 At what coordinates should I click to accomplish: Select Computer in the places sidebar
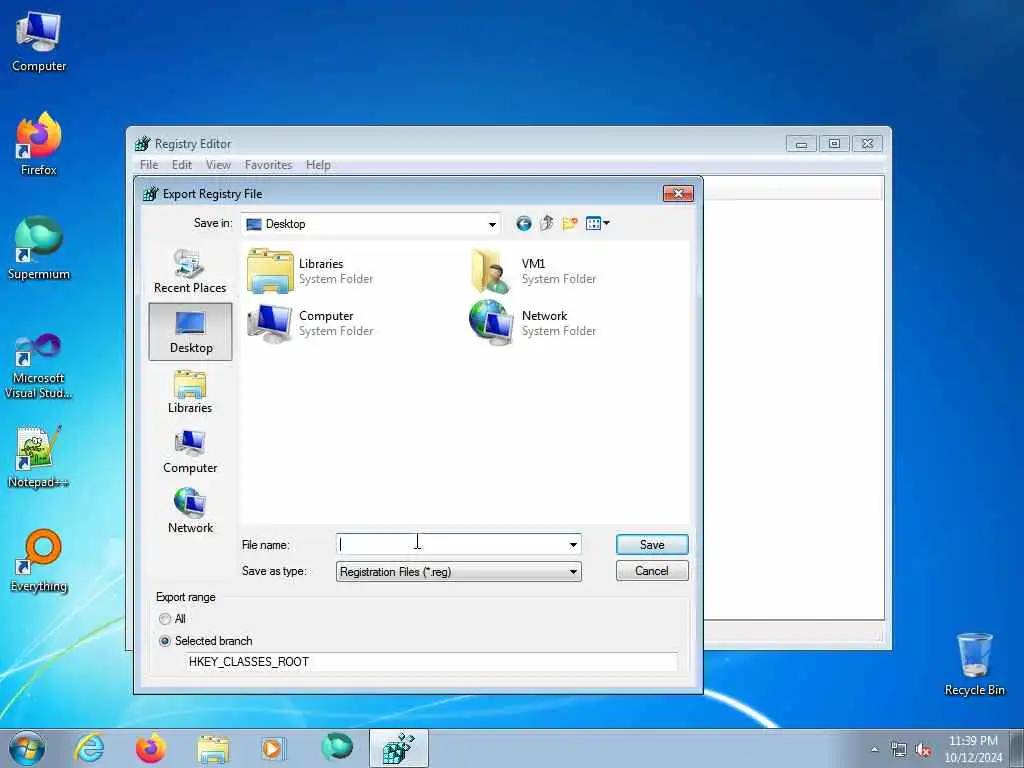pyautogui.click(x=190, y=452)
